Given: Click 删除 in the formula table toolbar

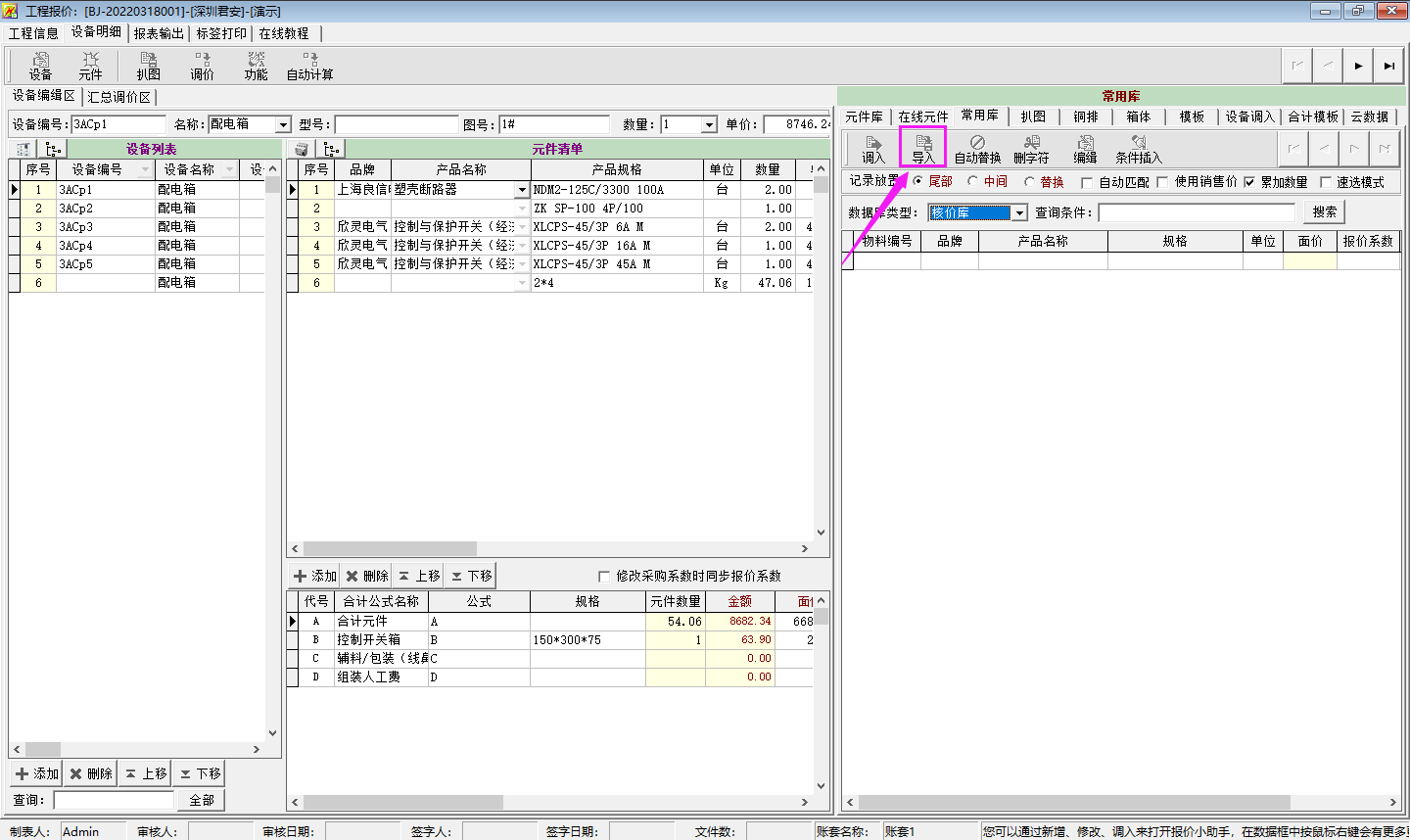Looking at the screenshot, I should [x=367, y=576].
